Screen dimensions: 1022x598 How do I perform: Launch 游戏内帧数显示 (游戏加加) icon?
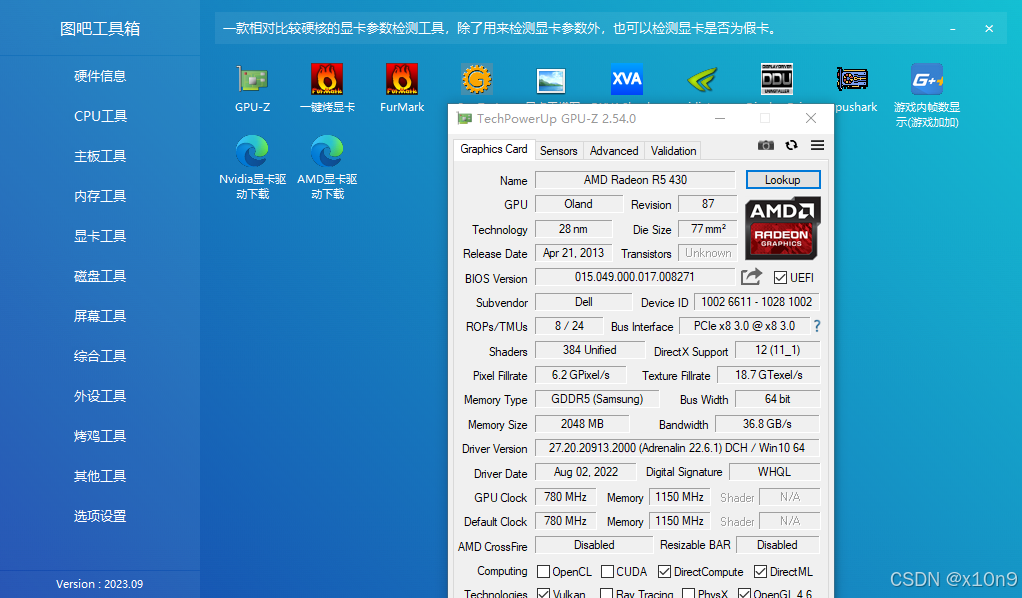pyautogui.click(x=927, y=80)
